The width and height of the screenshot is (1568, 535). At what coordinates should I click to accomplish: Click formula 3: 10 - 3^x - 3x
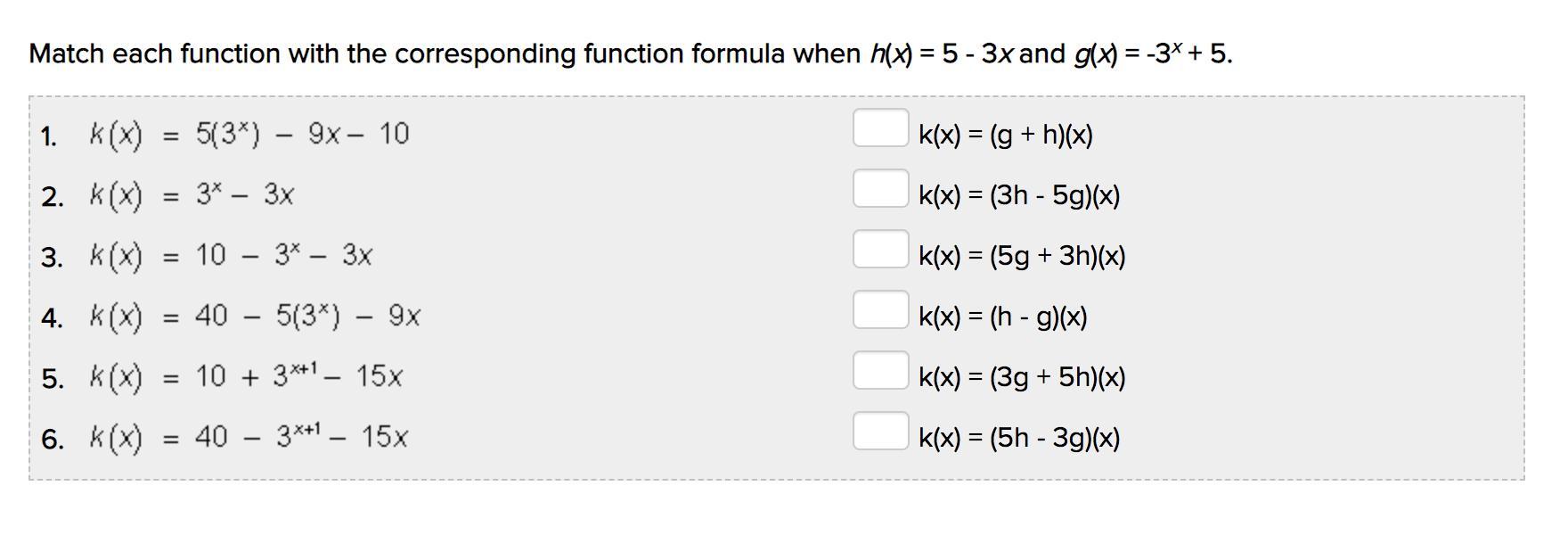pyautogui.click(x=230, y=256)
